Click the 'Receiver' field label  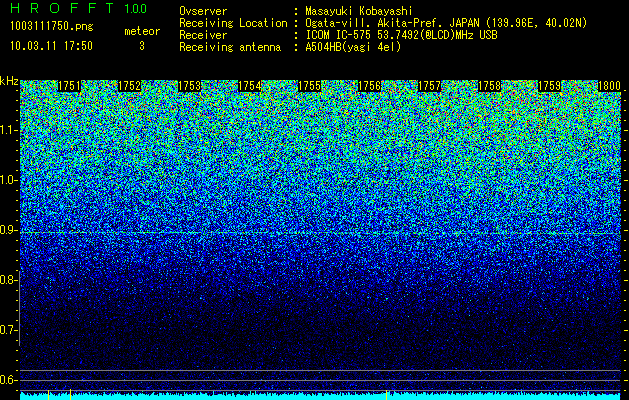pyautogui.click(x=203, y=35)
